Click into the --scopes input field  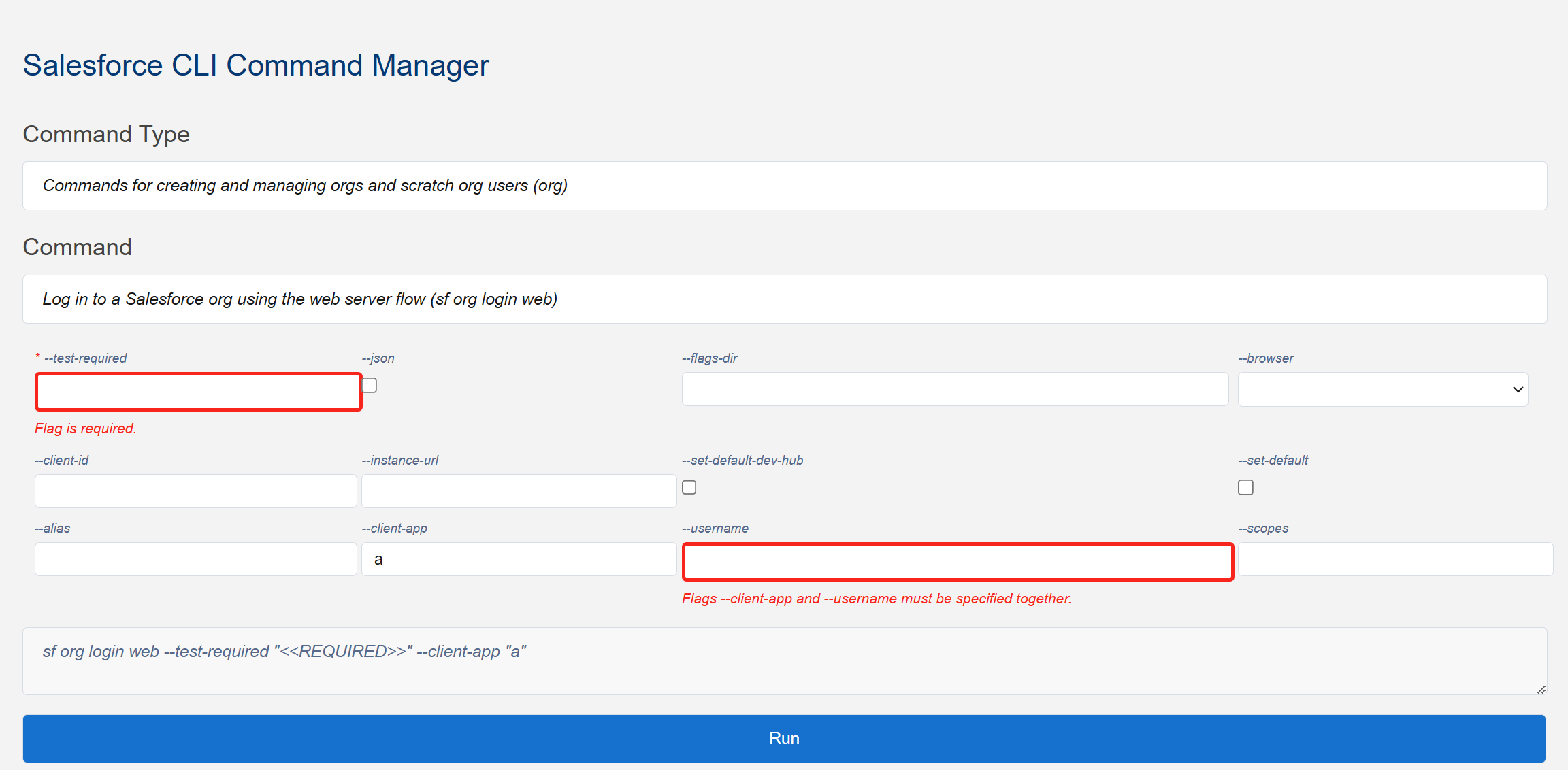1395,559
